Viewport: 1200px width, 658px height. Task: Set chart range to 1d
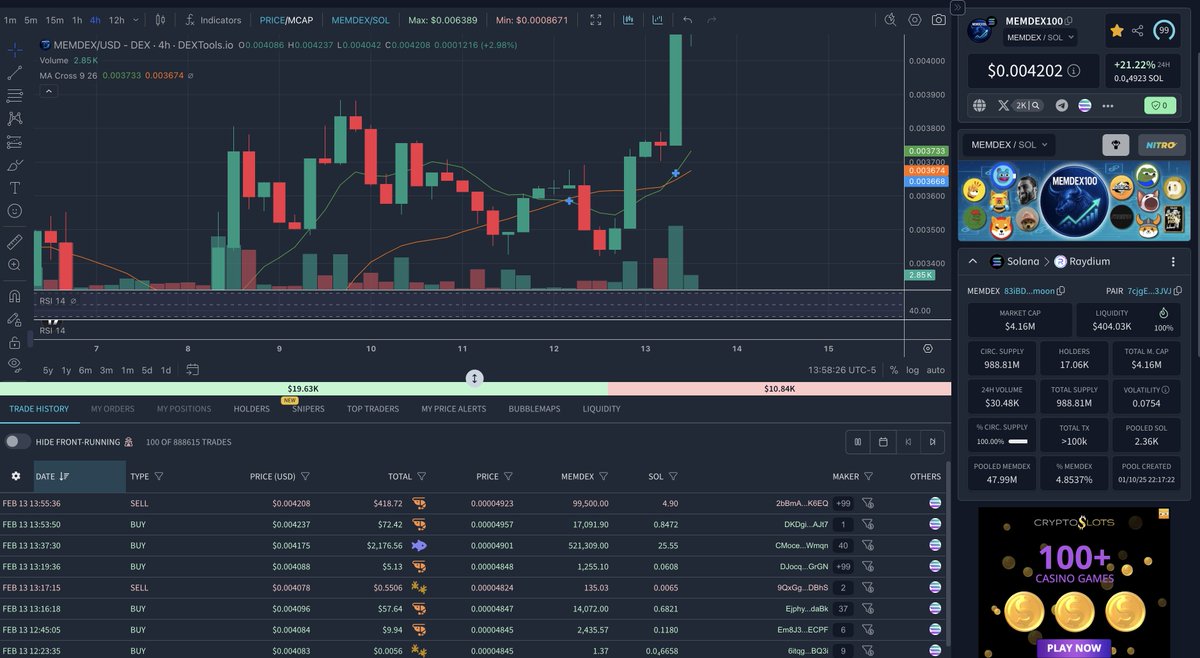[x=166, y=370]
